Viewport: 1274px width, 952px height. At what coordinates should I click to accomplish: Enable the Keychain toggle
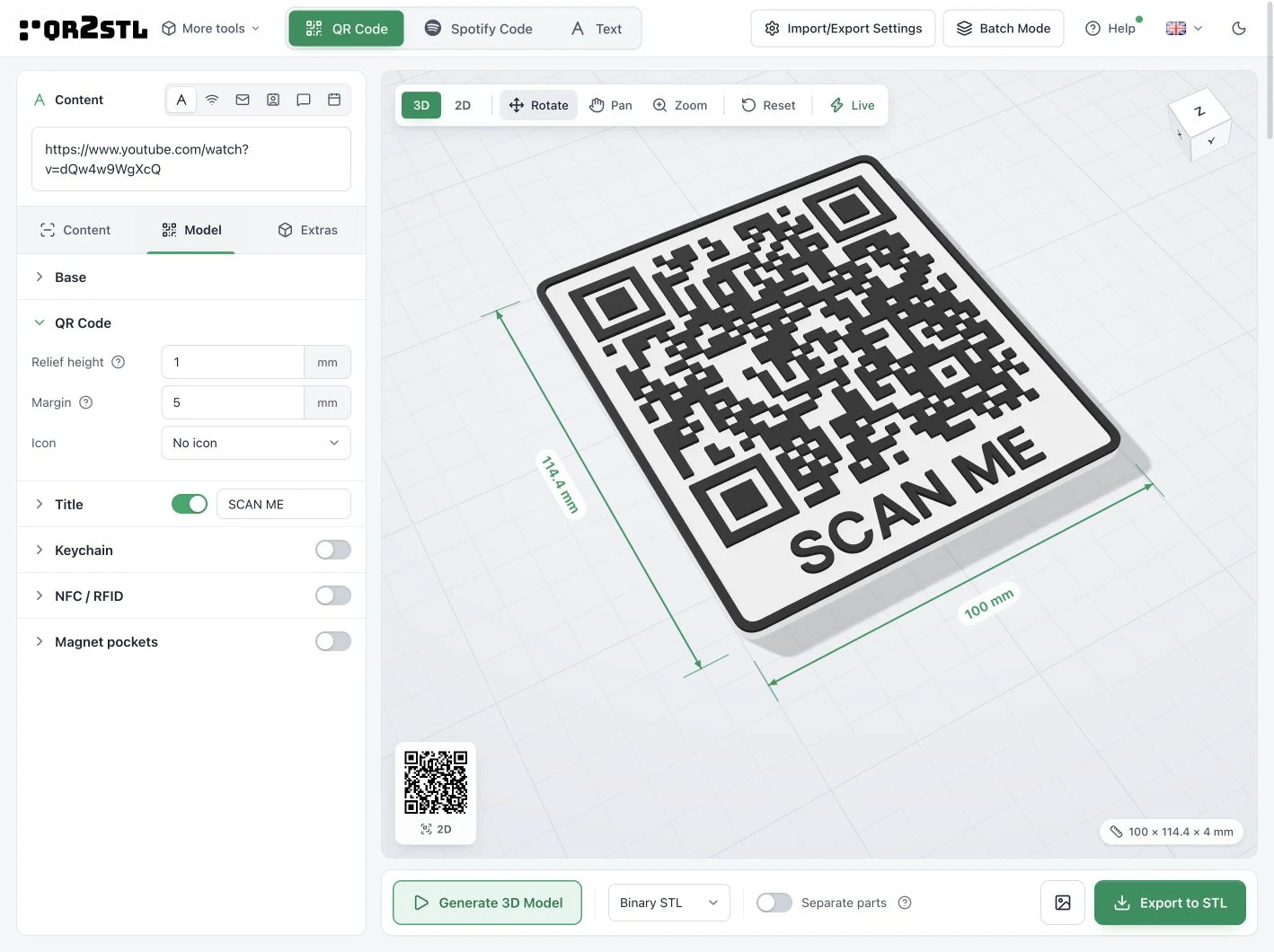coord(333,550)
